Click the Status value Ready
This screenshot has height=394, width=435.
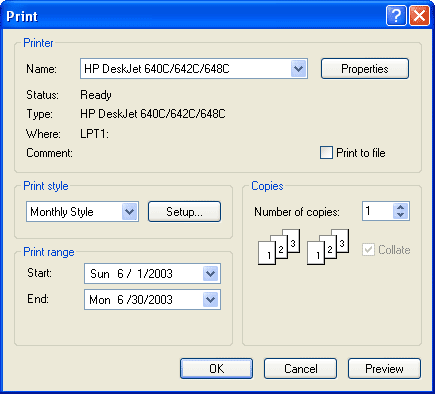pyautogui.click(x=96, y=95)
